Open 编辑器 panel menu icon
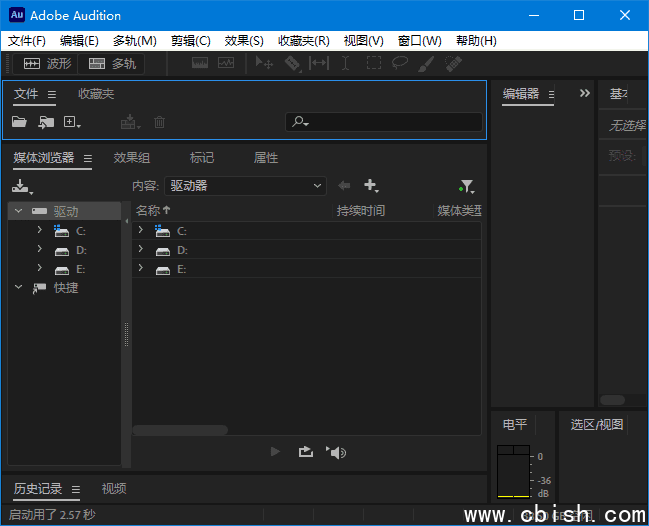The width and height of the screenshot is (649, 526). point(551,95)
